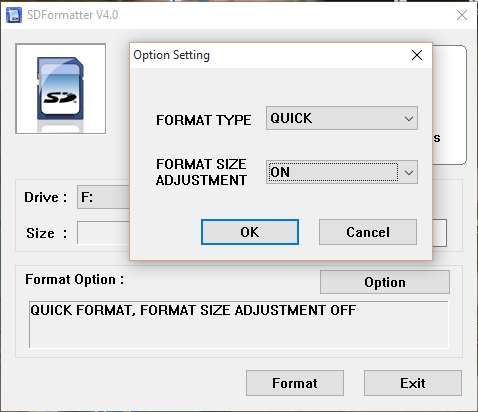Close the Option Setting dialog with X
The width and height of the screenshot is (478, 412).
[417, 55]
